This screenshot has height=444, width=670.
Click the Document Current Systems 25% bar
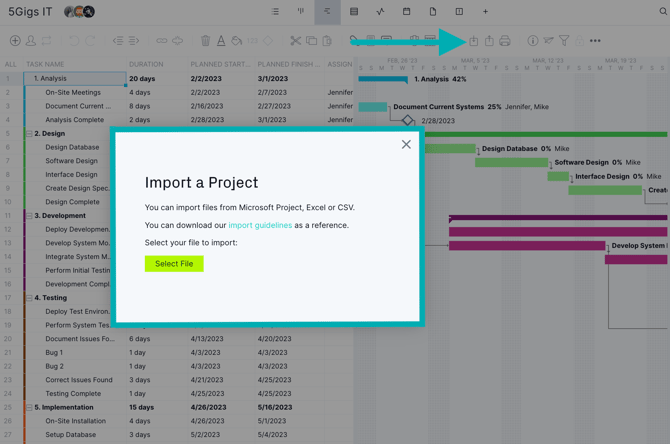click(373, 107)
